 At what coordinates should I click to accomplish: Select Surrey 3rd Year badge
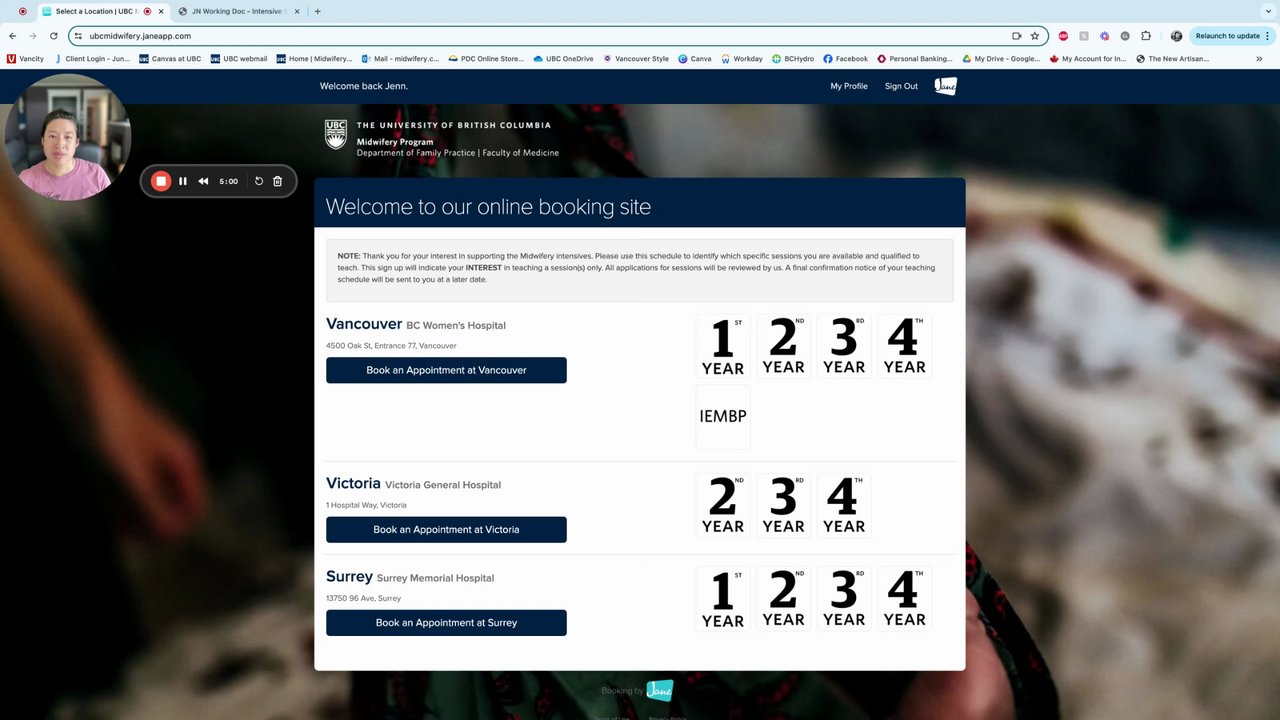click(844, 599)
